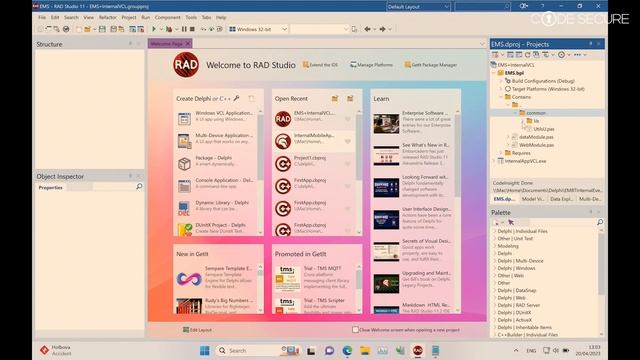Click Edit Layout link
Image resolution: width=640 pixels, height=360 pixels.
pos(201,330)
